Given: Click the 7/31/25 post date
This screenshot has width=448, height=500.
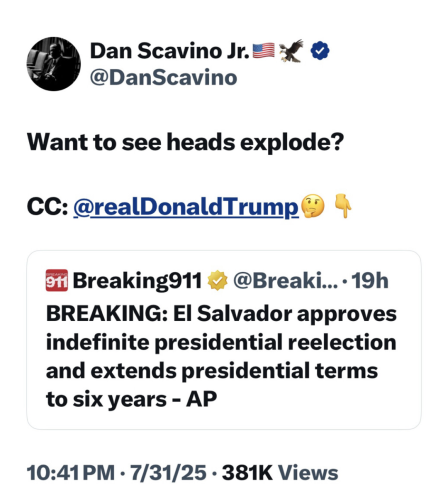Looking at the screenshot, I should (x=168, y=473).
